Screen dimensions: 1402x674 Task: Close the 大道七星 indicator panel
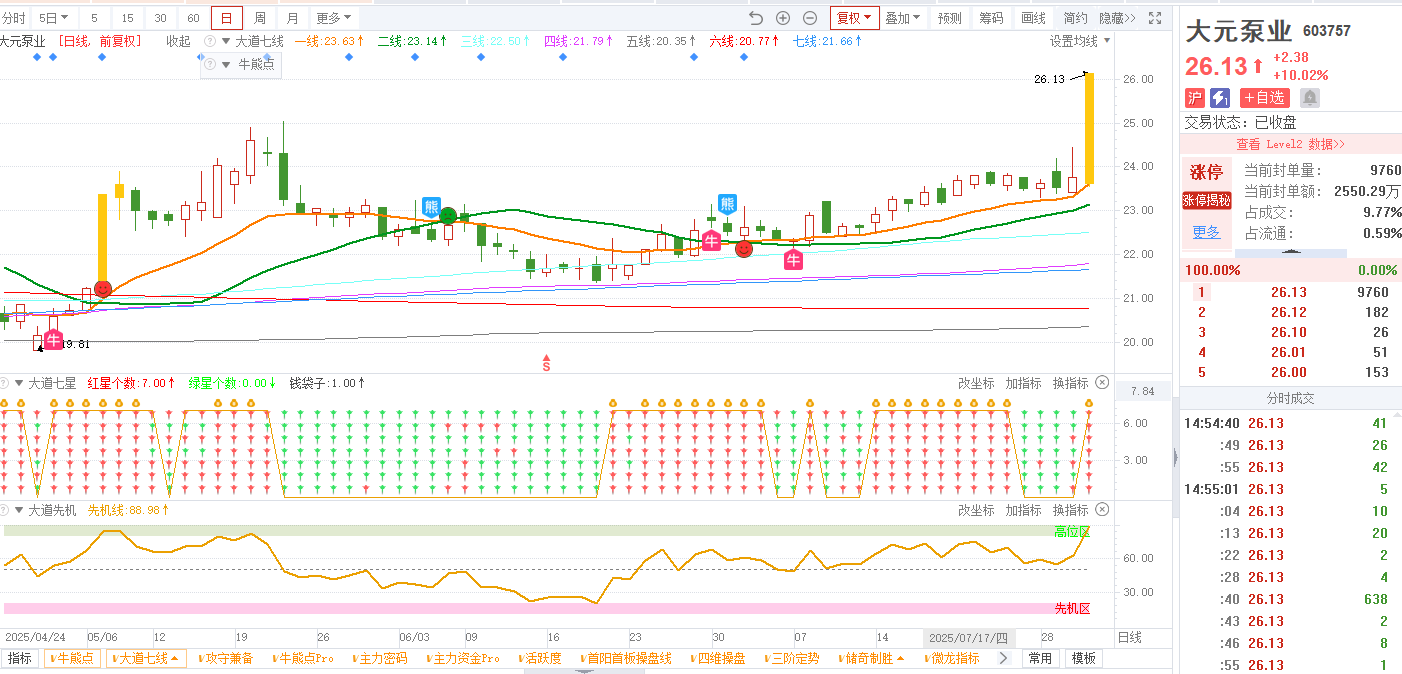pyautogui.click(x=1102, y=383)
